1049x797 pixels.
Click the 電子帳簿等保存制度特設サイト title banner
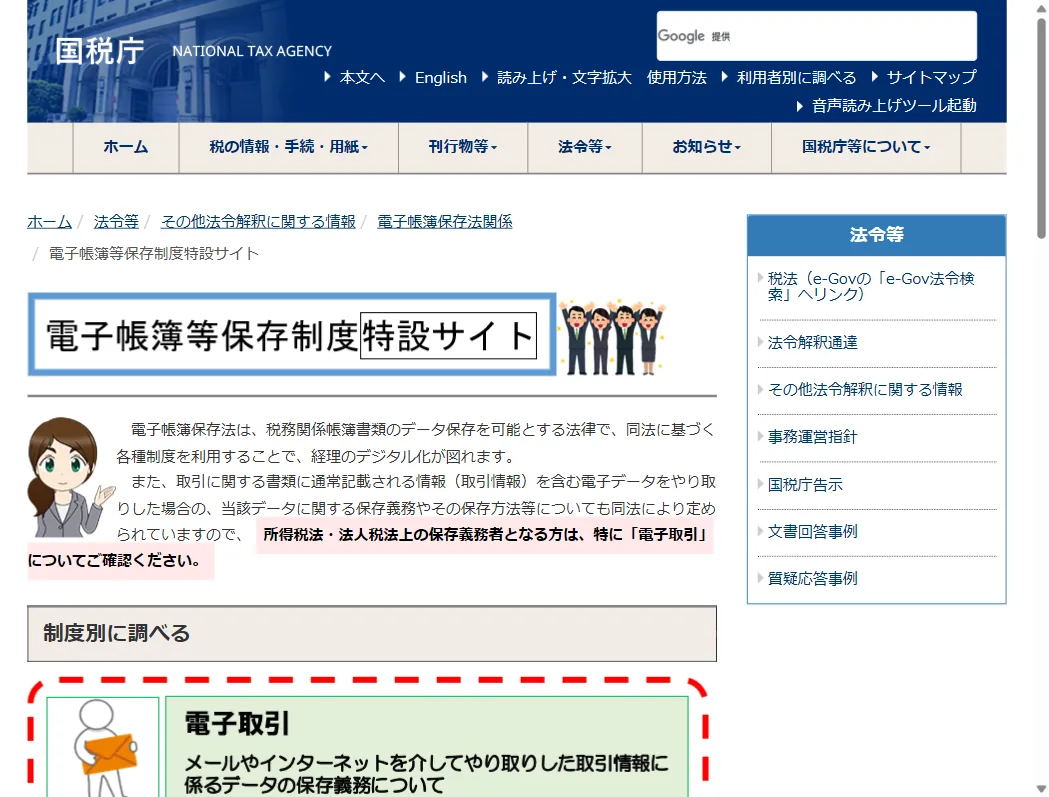pos(292,335)
